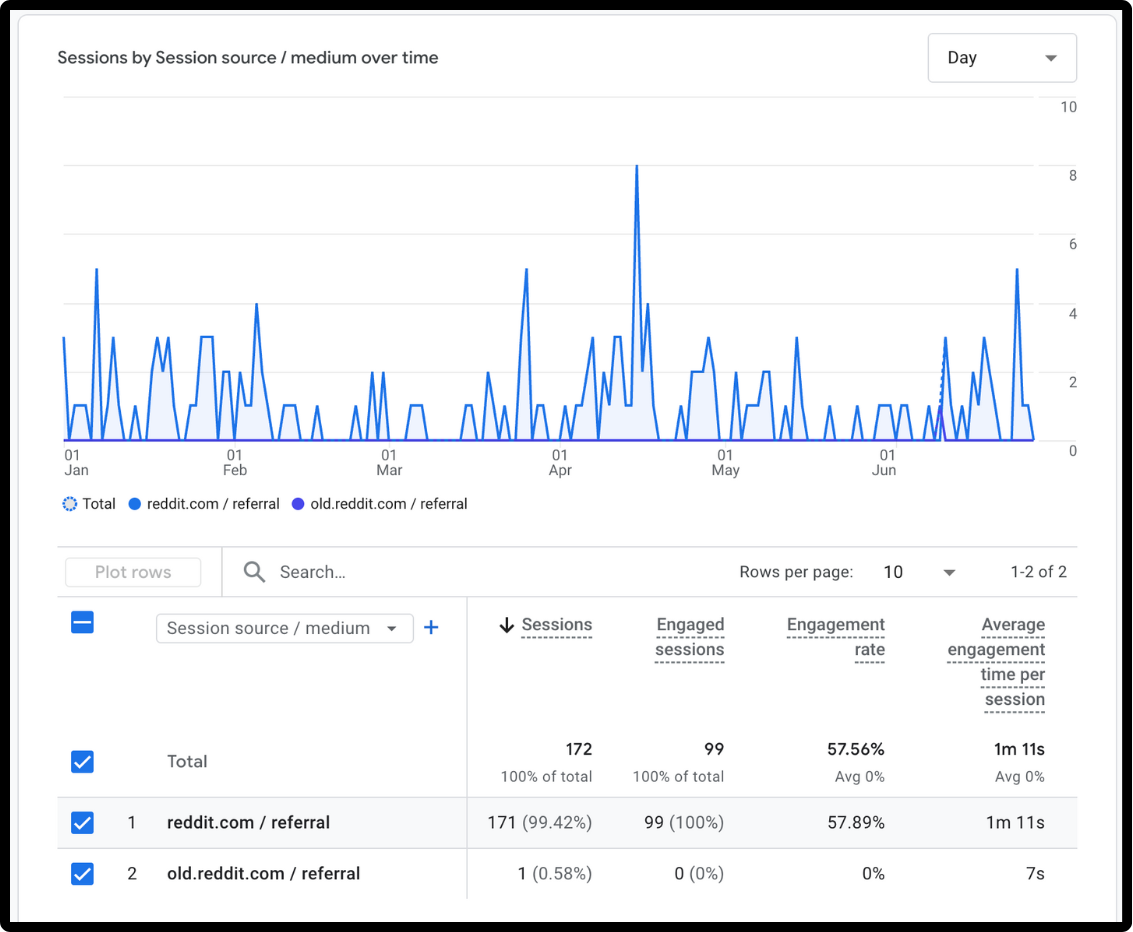Toggle the select-all header checkbox
This screenshot has width=1133, height=932.
(x=82, y=623)
